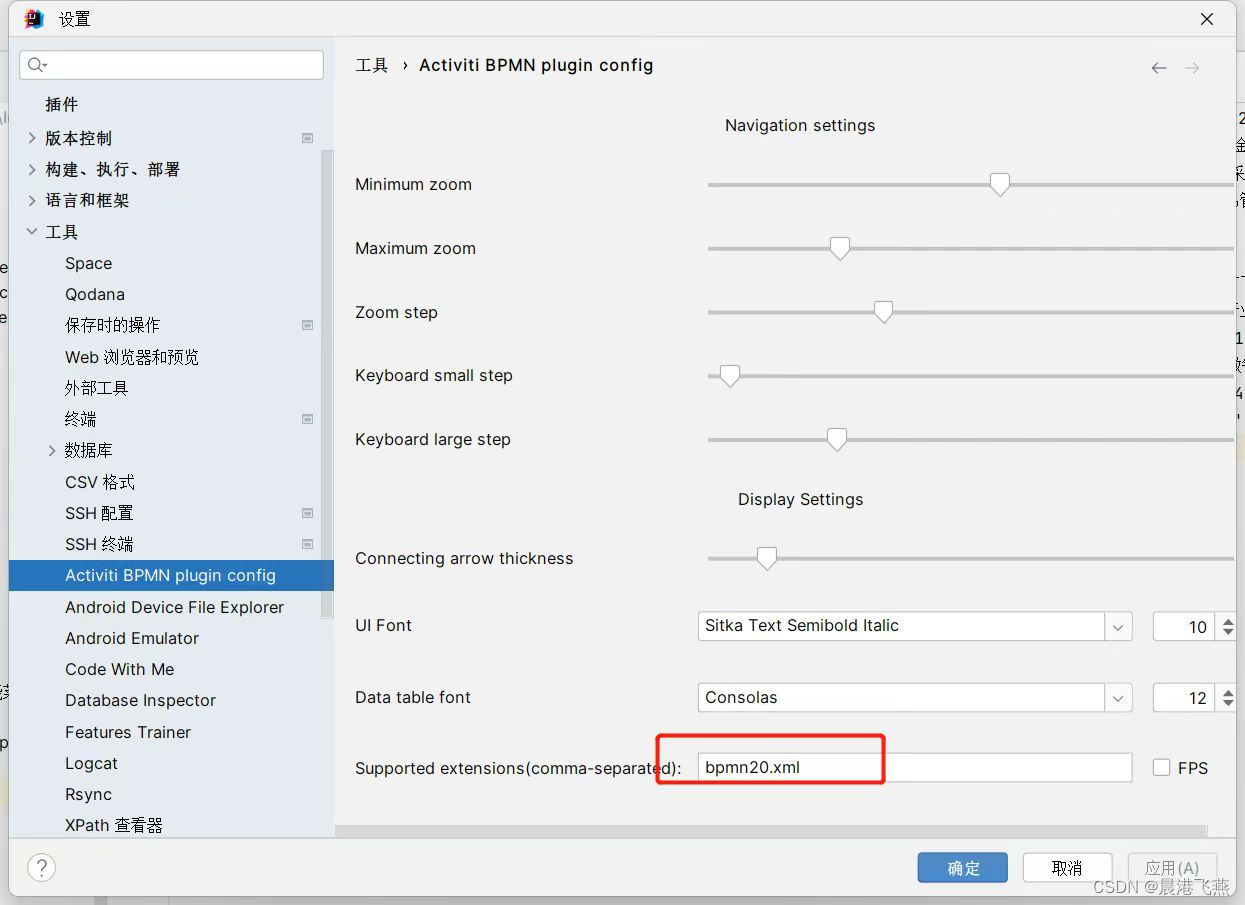The height and width of the screenshot is (905, 1245).
Task: Select Space under 工具
Action: point(88,263)
